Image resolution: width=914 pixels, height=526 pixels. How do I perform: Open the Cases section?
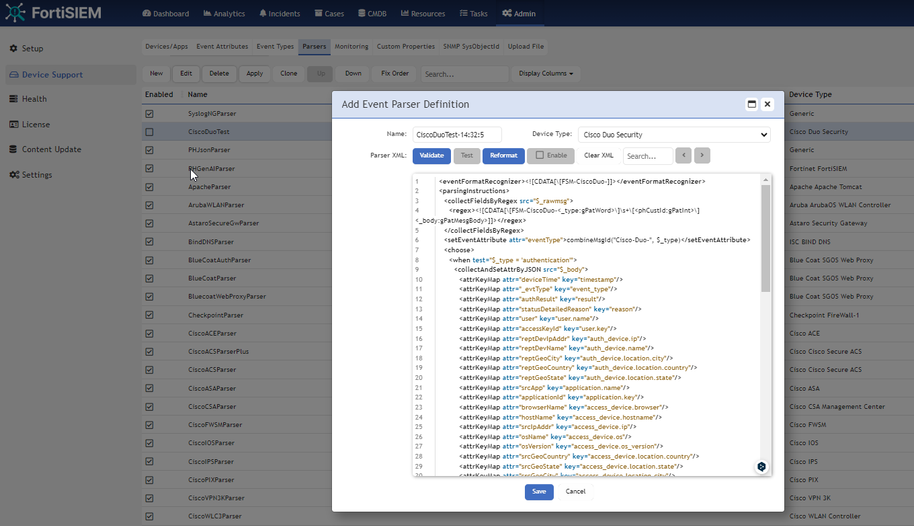[329, 13]
